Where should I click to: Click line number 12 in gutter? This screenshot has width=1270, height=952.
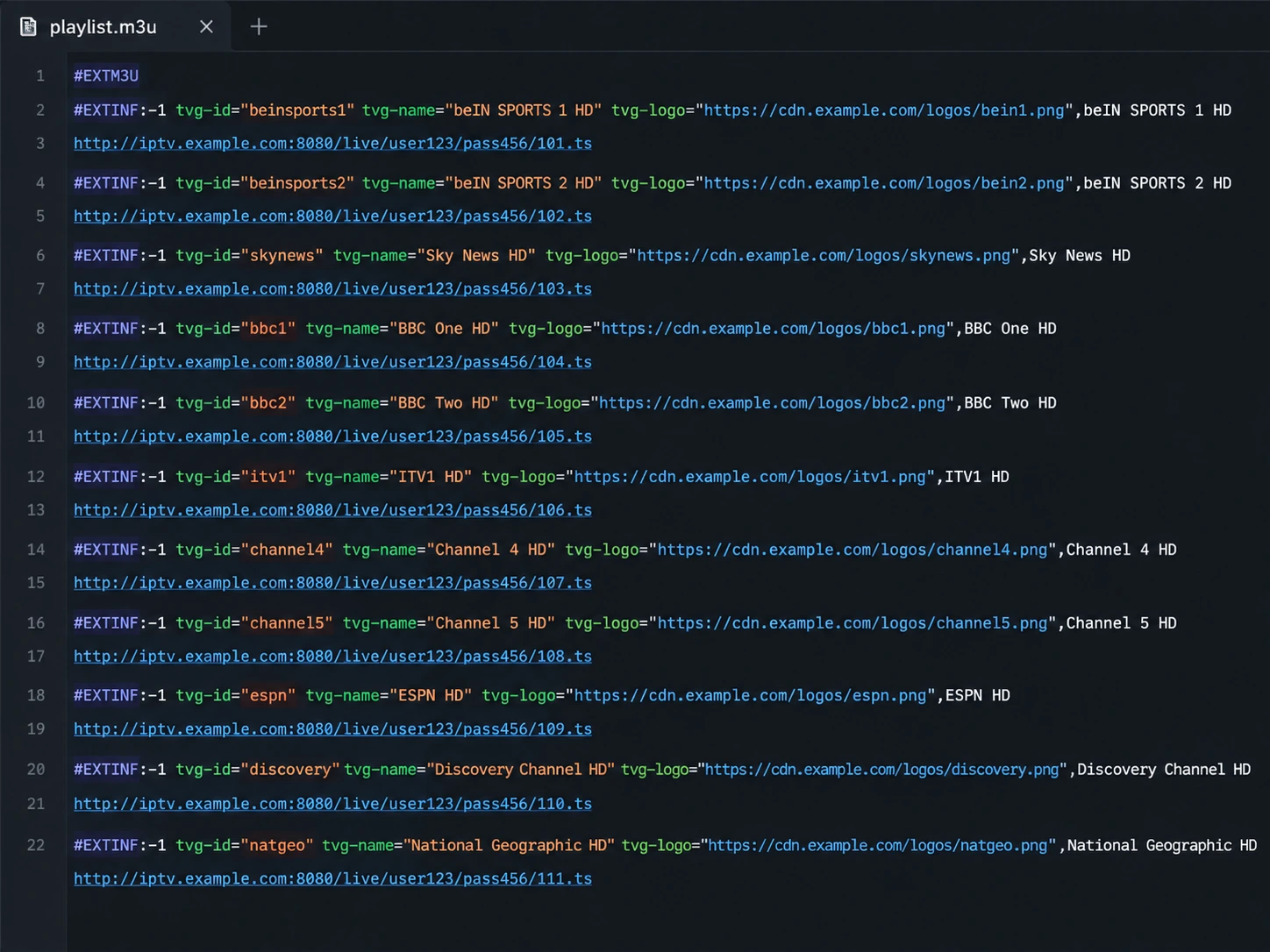coord(36,476)
